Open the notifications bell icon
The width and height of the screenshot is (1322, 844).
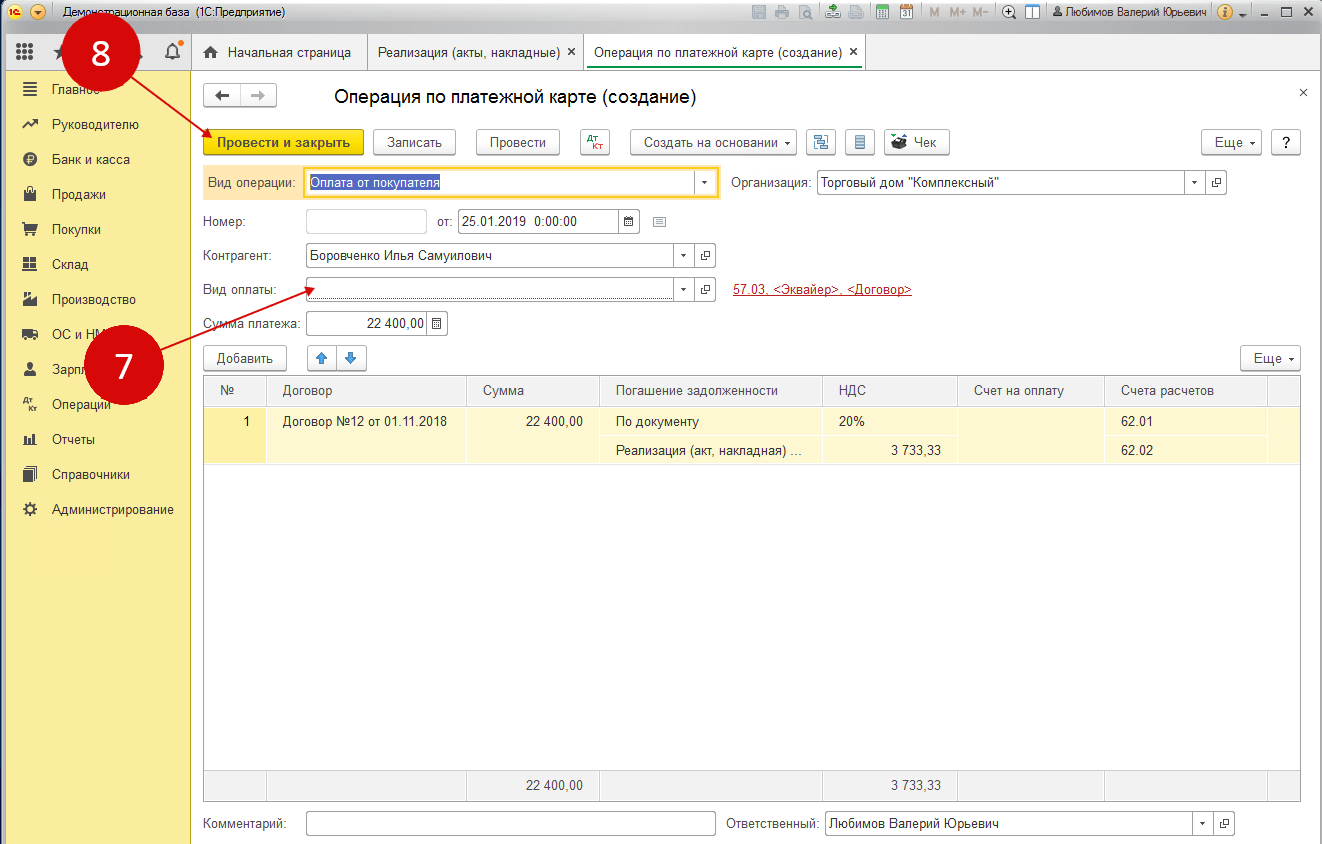pos(173,52)
